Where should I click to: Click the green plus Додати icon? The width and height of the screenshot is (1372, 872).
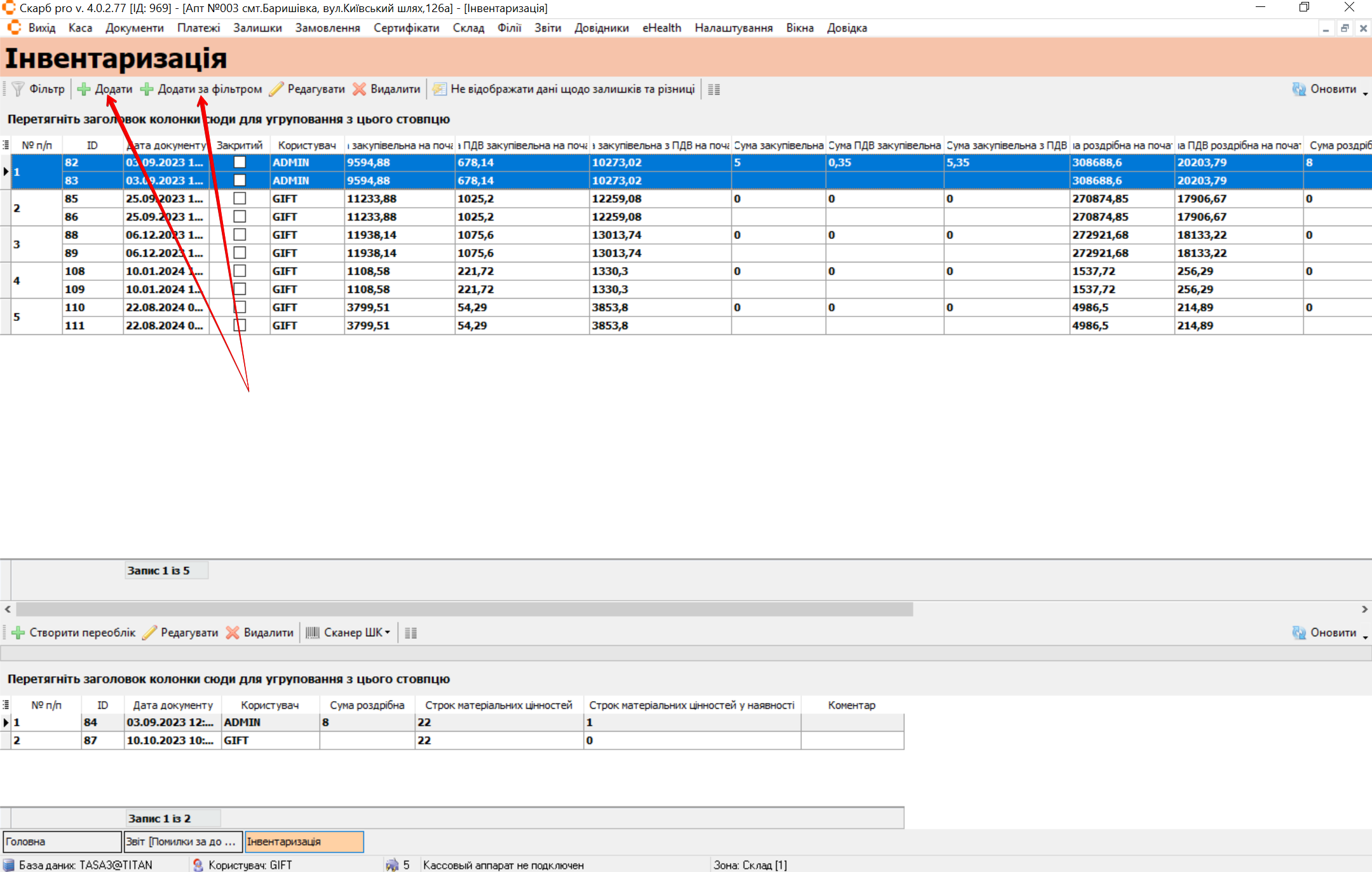click(84, 89)
